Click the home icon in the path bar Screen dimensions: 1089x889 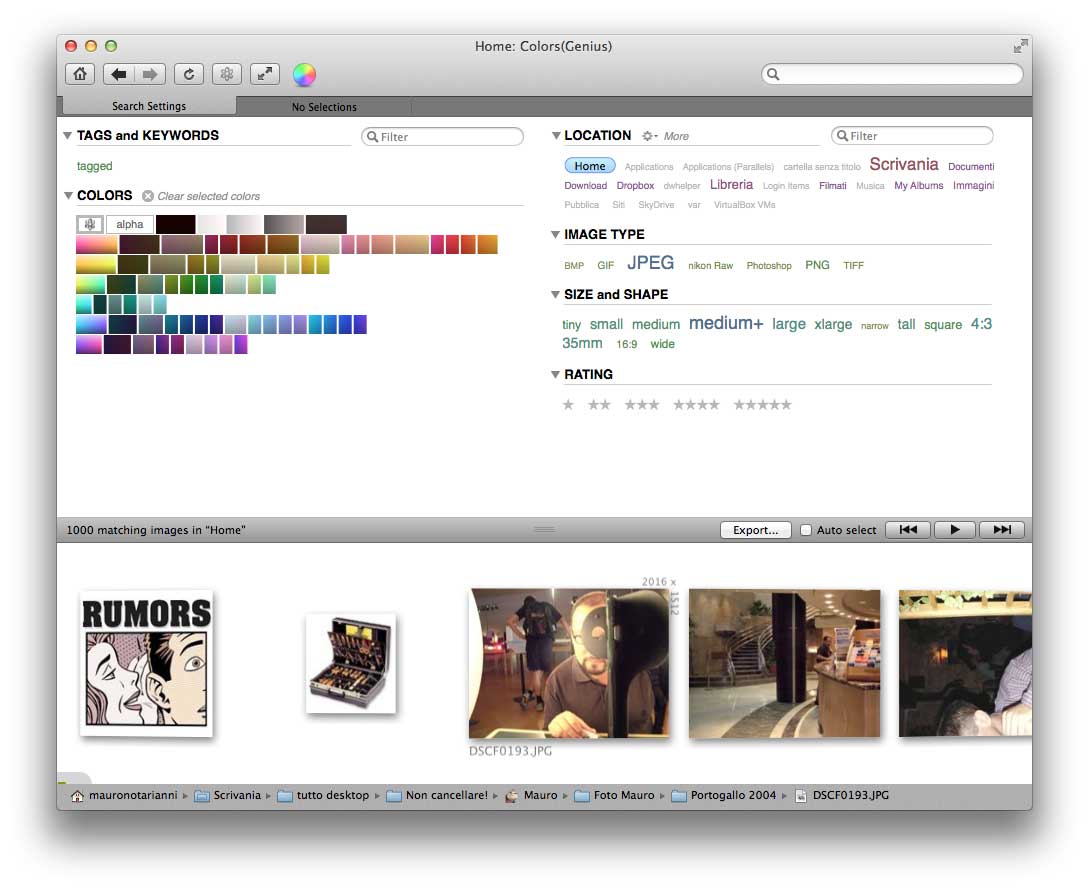click(x=77, y=796)
